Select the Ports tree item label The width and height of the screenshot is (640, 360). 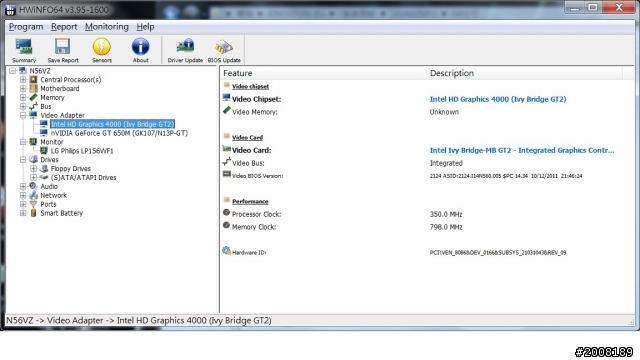pos(48,204)
